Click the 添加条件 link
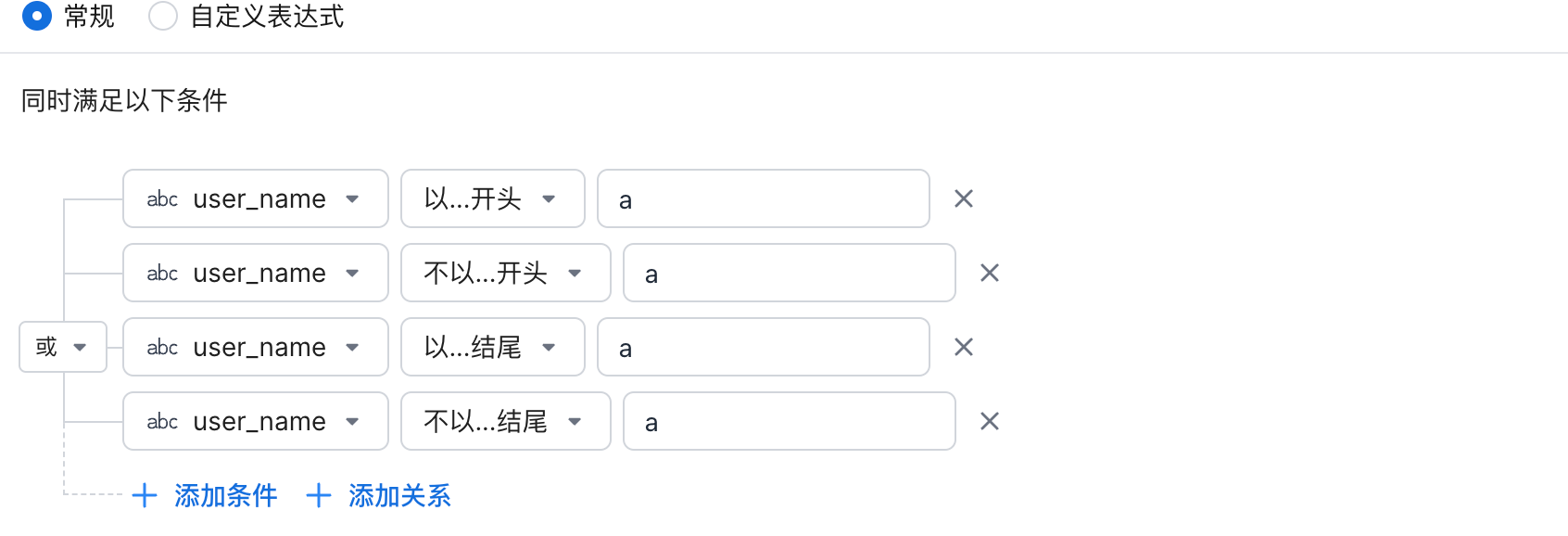Screen dimensions: 1568x536 tap(225, 495)
